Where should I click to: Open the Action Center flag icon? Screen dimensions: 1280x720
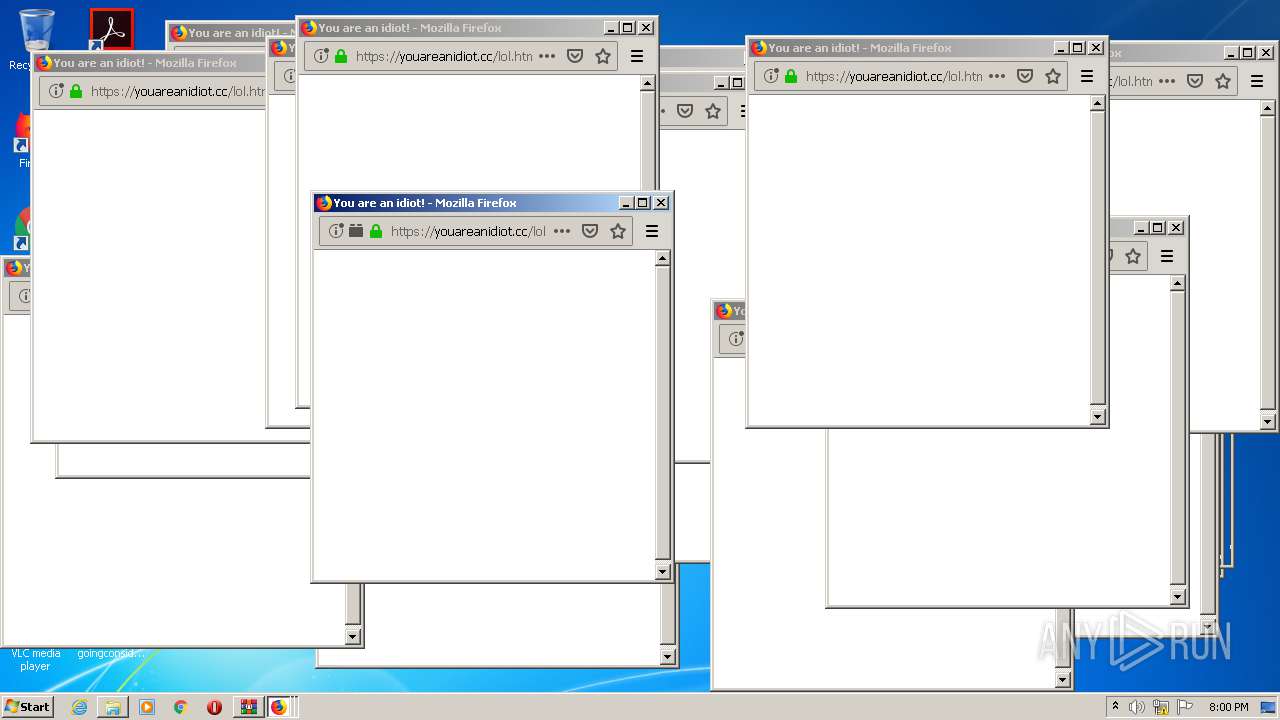click(1184, 707)
